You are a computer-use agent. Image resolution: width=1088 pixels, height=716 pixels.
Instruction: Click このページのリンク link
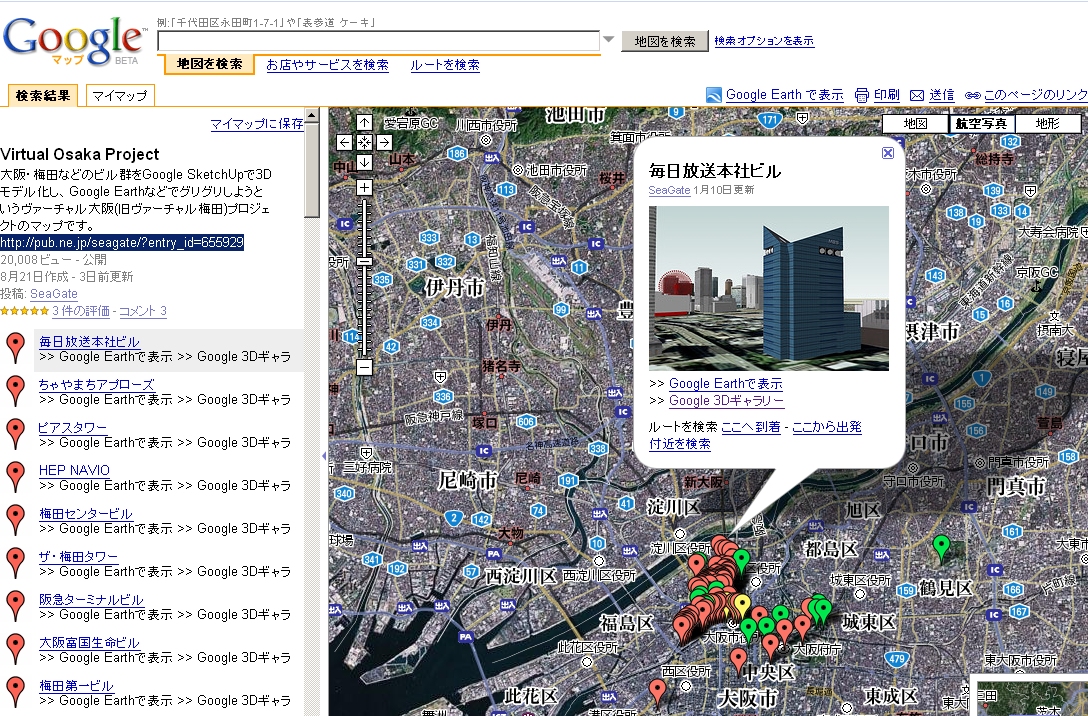coord(1035,95)
